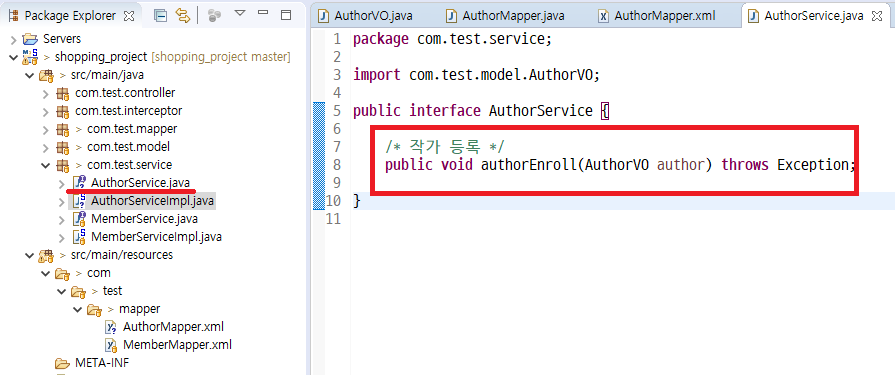895x375 pixels.
Task: Click com.test.controller package icon
Action: 62,93
